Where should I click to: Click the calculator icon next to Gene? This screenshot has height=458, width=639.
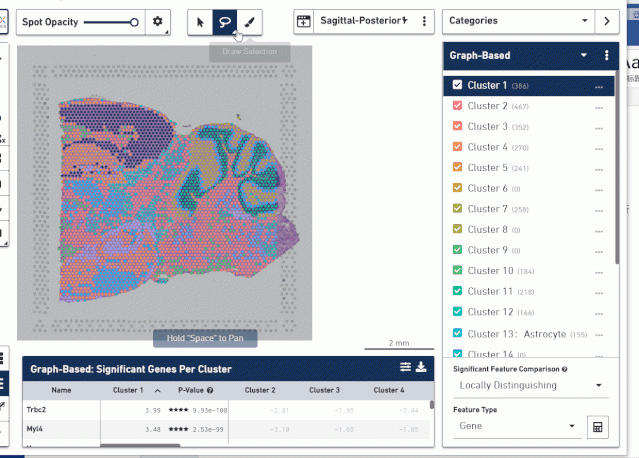(x=598, y=427)
